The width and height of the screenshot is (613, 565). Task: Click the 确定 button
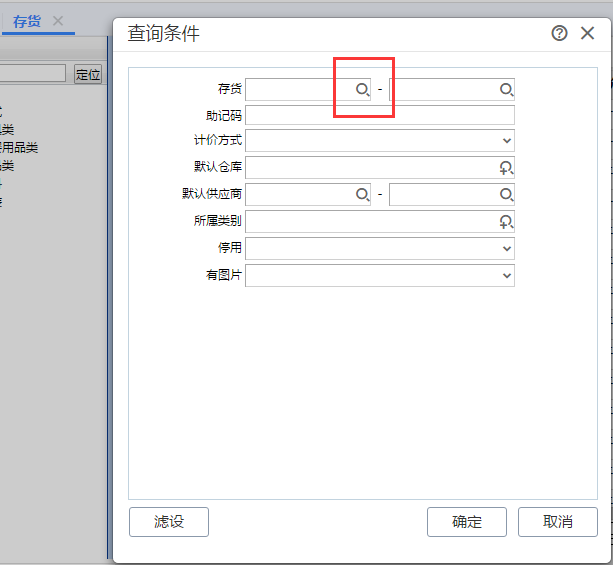click(467, 522)
